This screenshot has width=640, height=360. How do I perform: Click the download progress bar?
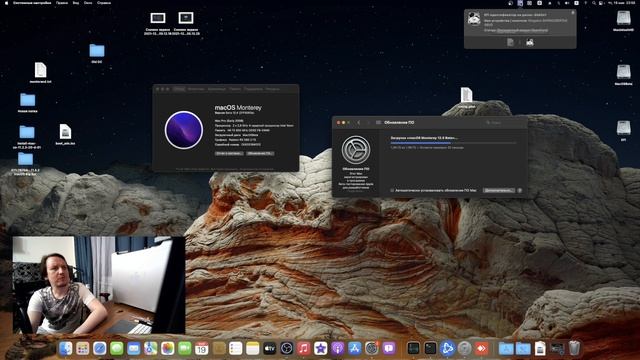click(453, 143)
